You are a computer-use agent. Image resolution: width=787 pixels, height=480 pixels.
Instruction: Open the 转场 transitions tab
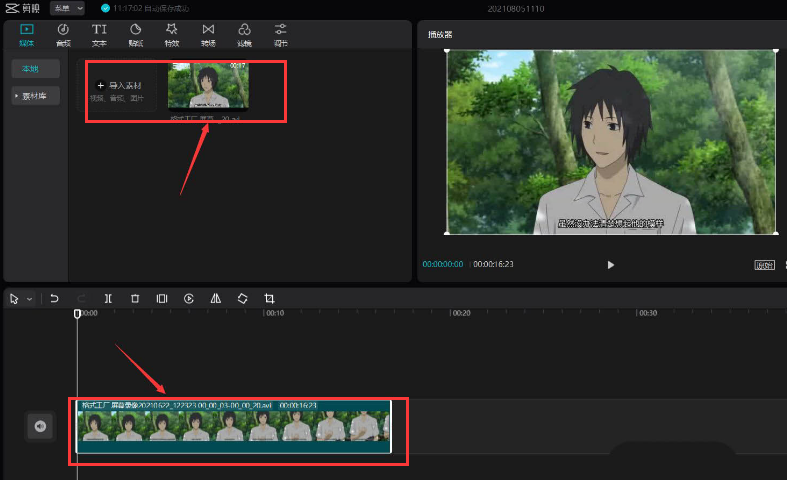coord(208,35)
